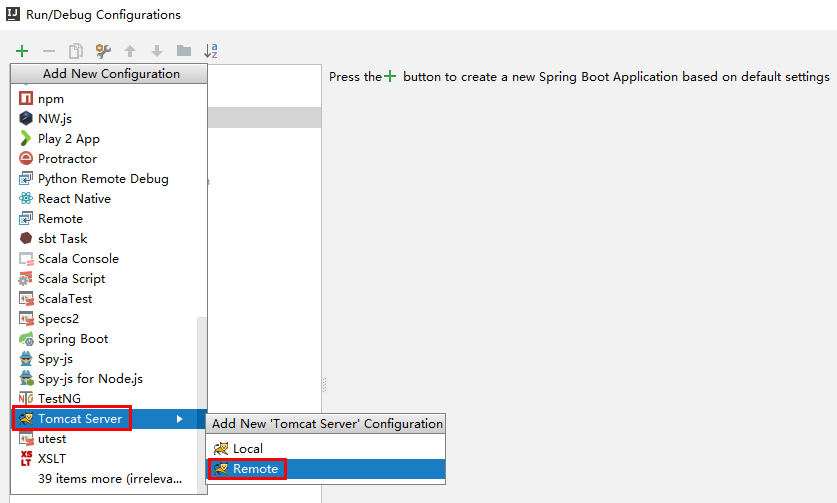Click the XSLT red icon

click(26, 458)
